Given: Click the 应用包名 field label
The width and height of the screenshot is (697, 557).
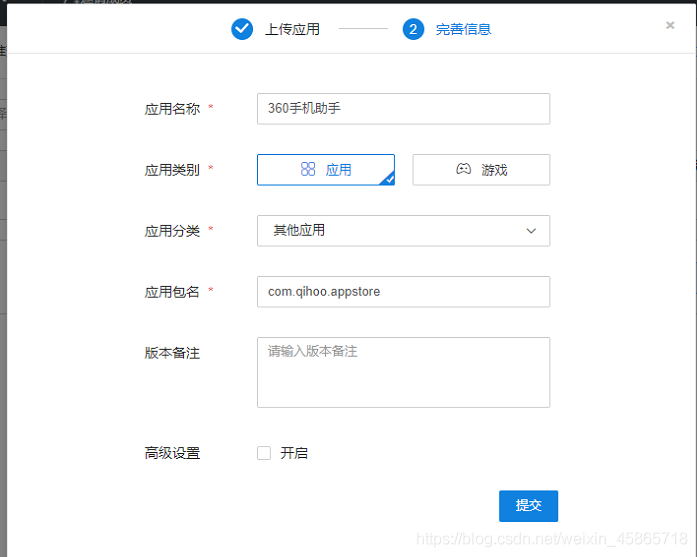Looking at the screenshot, I should point(172,292).
